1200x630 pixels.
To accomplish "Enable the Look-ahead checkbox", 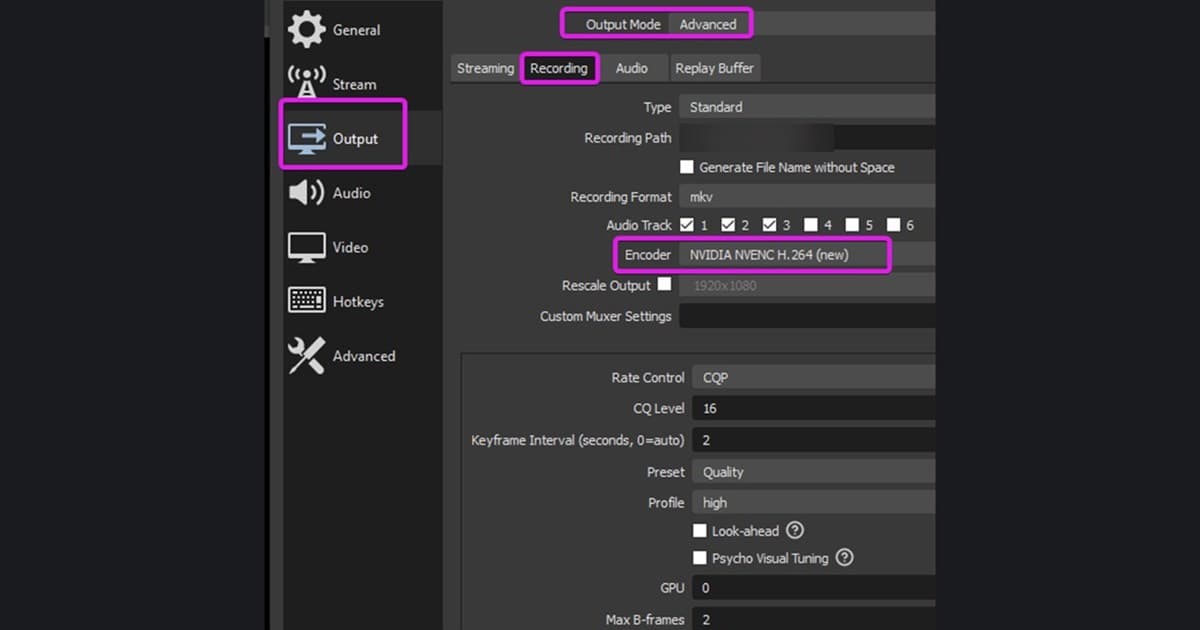I will pyautogui.click(x=700, y=531).
